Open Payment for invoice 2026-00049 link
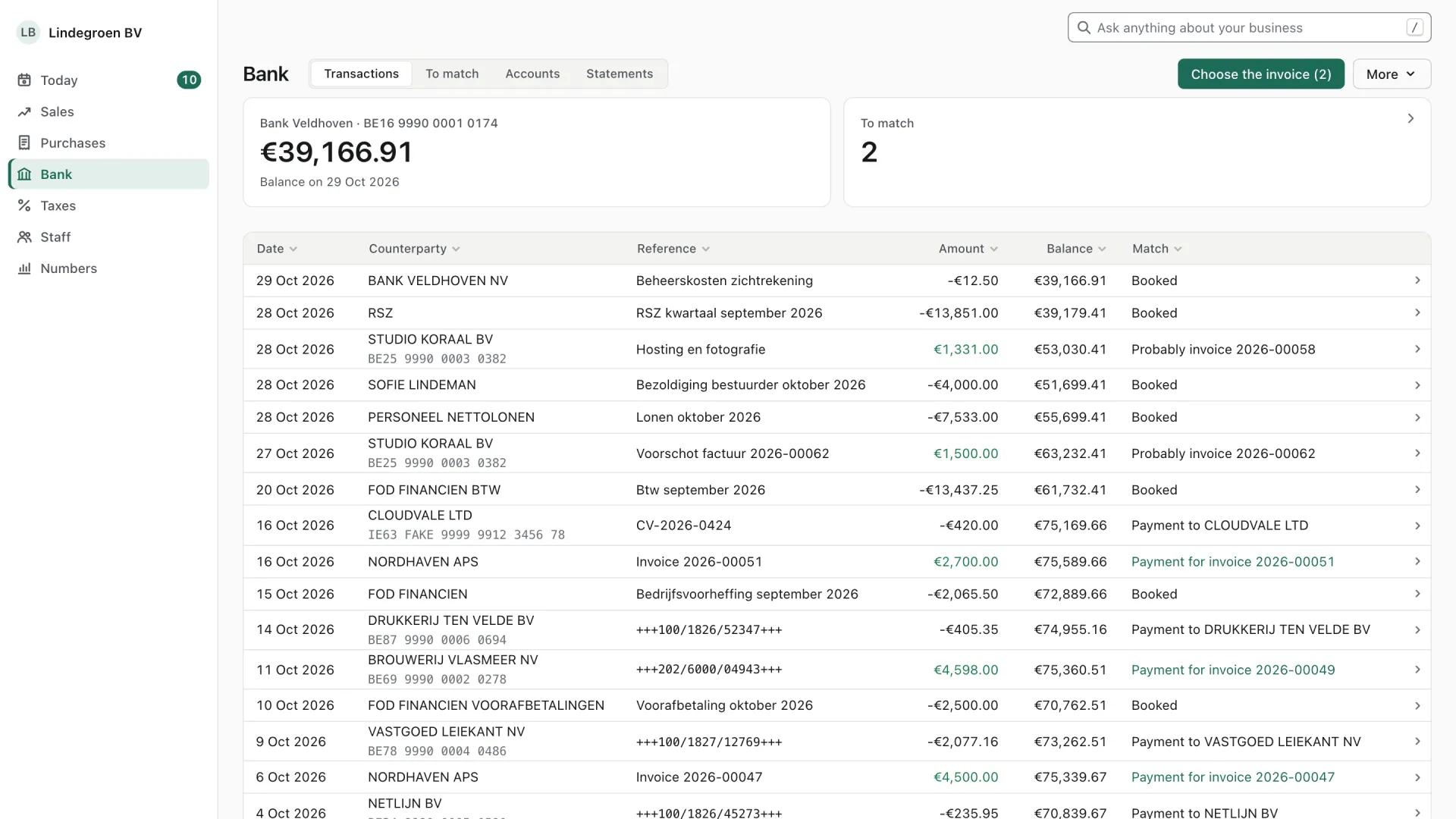The width and height of the screenshot is (1456, 819). click(x=1232, y=670)
